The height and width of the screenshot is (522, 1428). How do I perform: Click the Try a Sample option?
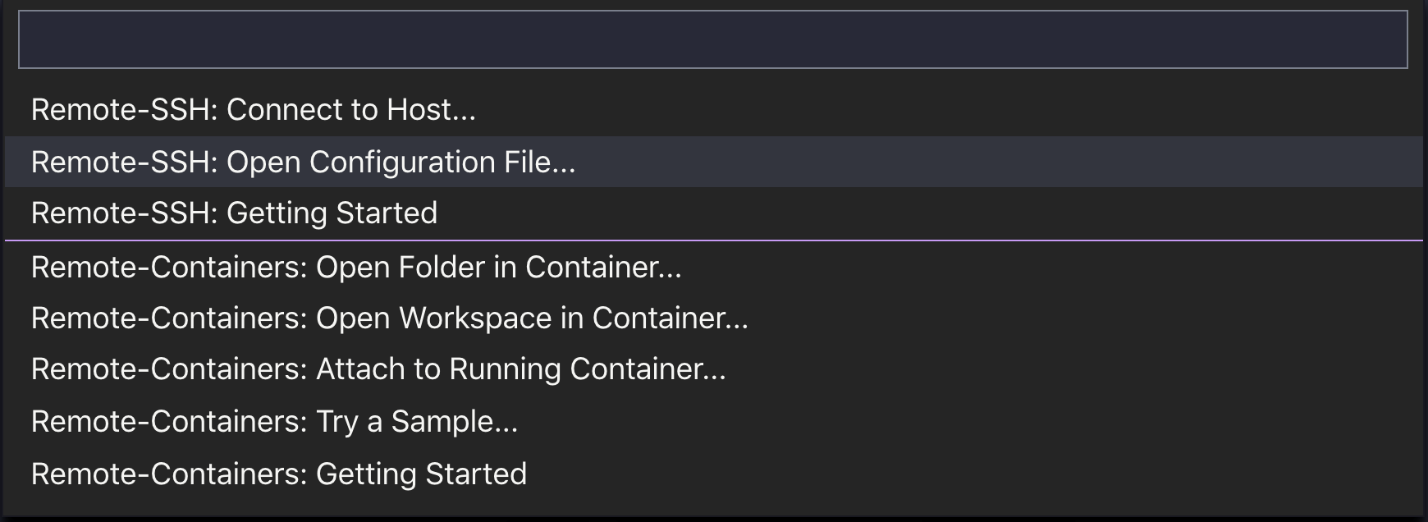(275, 421)
